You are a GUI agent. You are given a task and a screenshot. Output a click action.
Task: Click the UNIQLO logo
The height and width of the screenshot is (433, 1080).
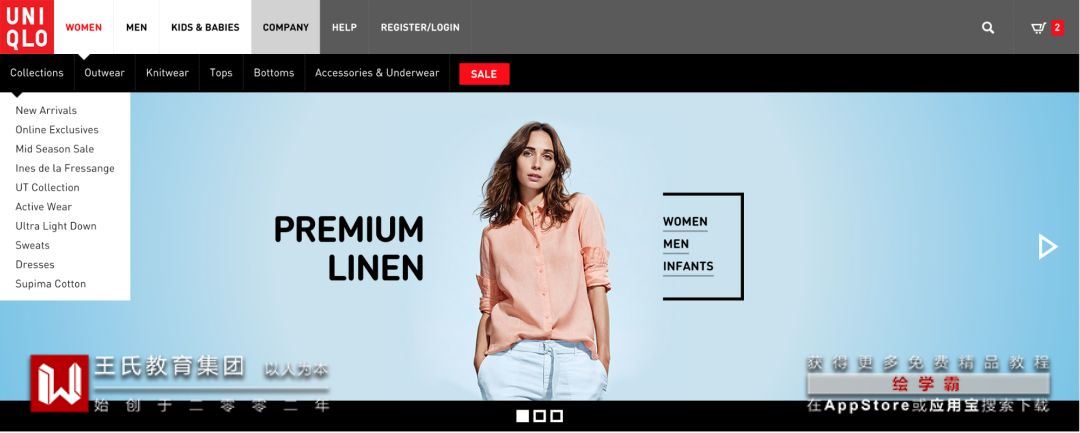[x=27, y=27]
